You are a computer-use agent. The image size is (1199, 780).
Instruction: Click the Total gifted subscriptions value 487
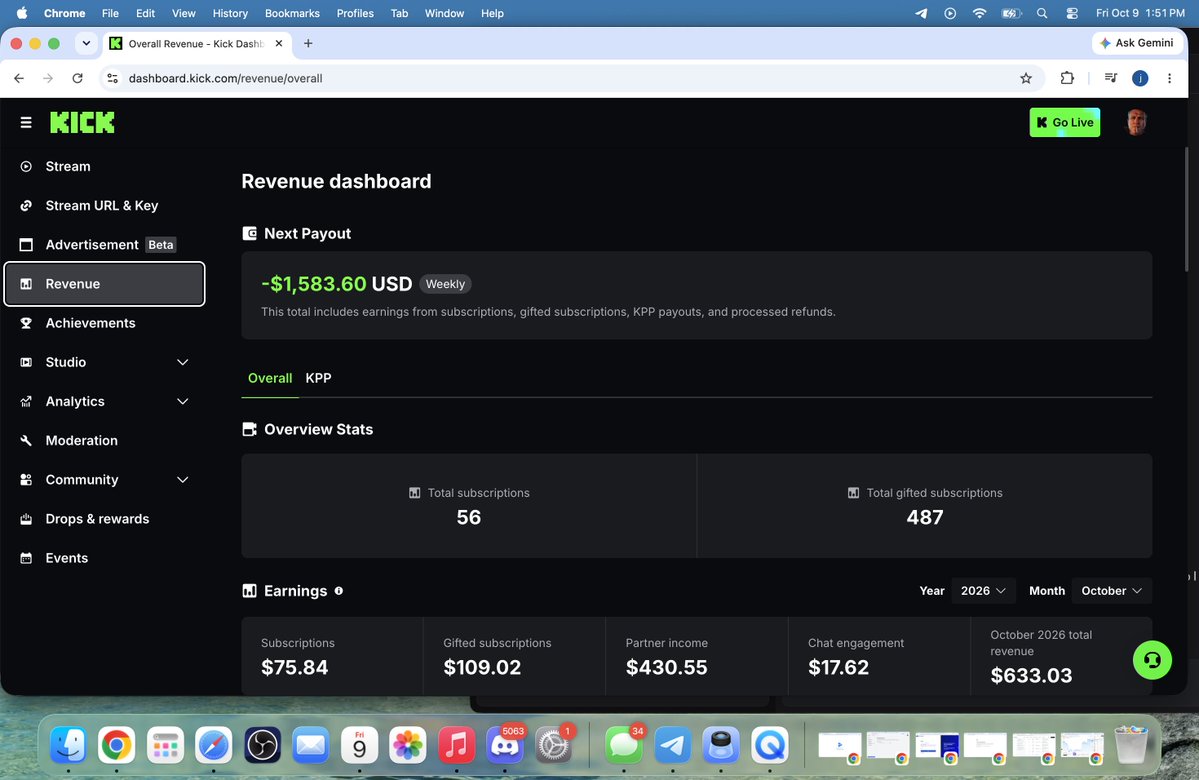pos(924,517)
